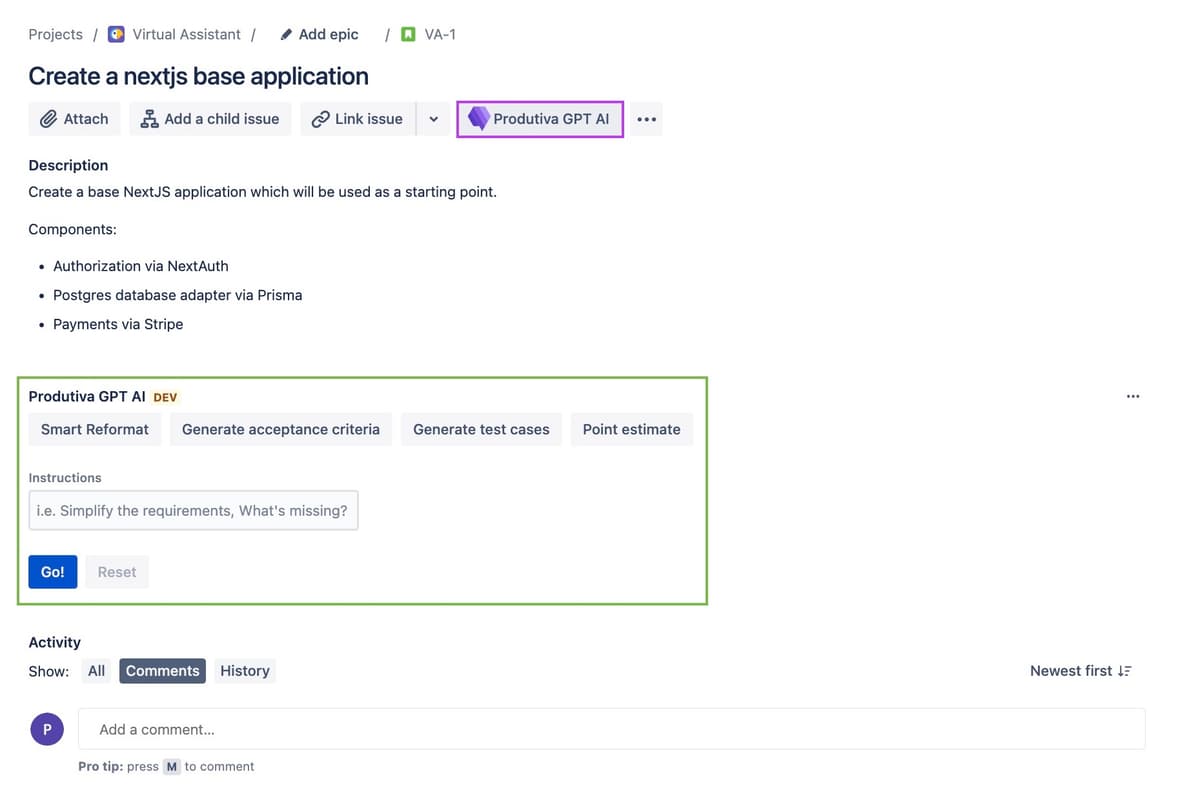Click the blue Go! button
The width and height of the screenshot is (1200, 803).
click(x=53, y=572)
